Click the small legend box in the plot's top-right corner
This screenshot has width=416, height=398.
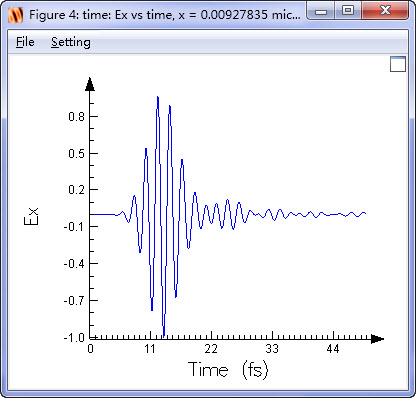click(398, 64)
